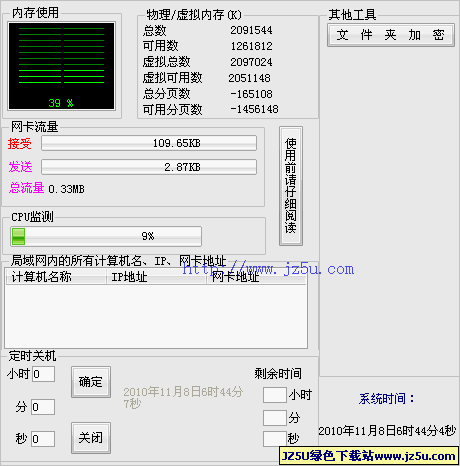
Task: Click the 接受 traffic progress bar
Action: [149, 143]
